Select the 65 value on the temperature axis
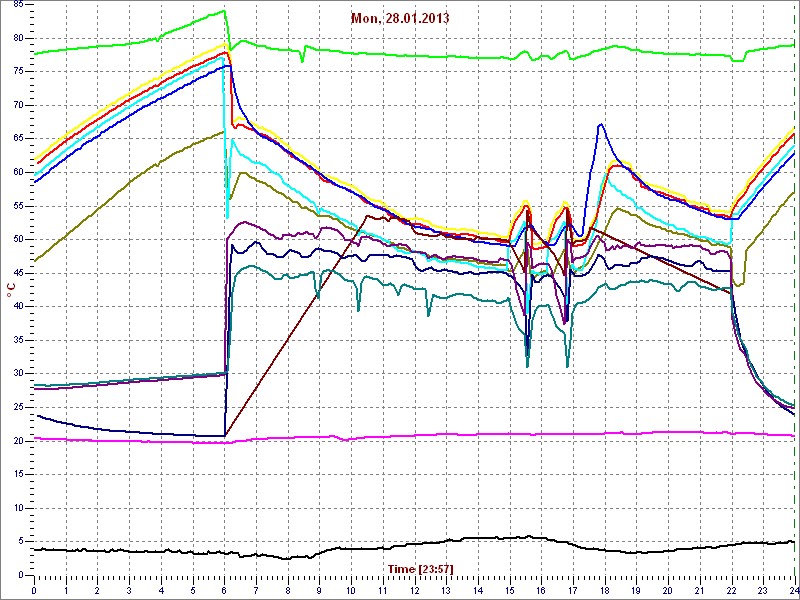This screenshot has height=600, width=800. coord(17,139)
